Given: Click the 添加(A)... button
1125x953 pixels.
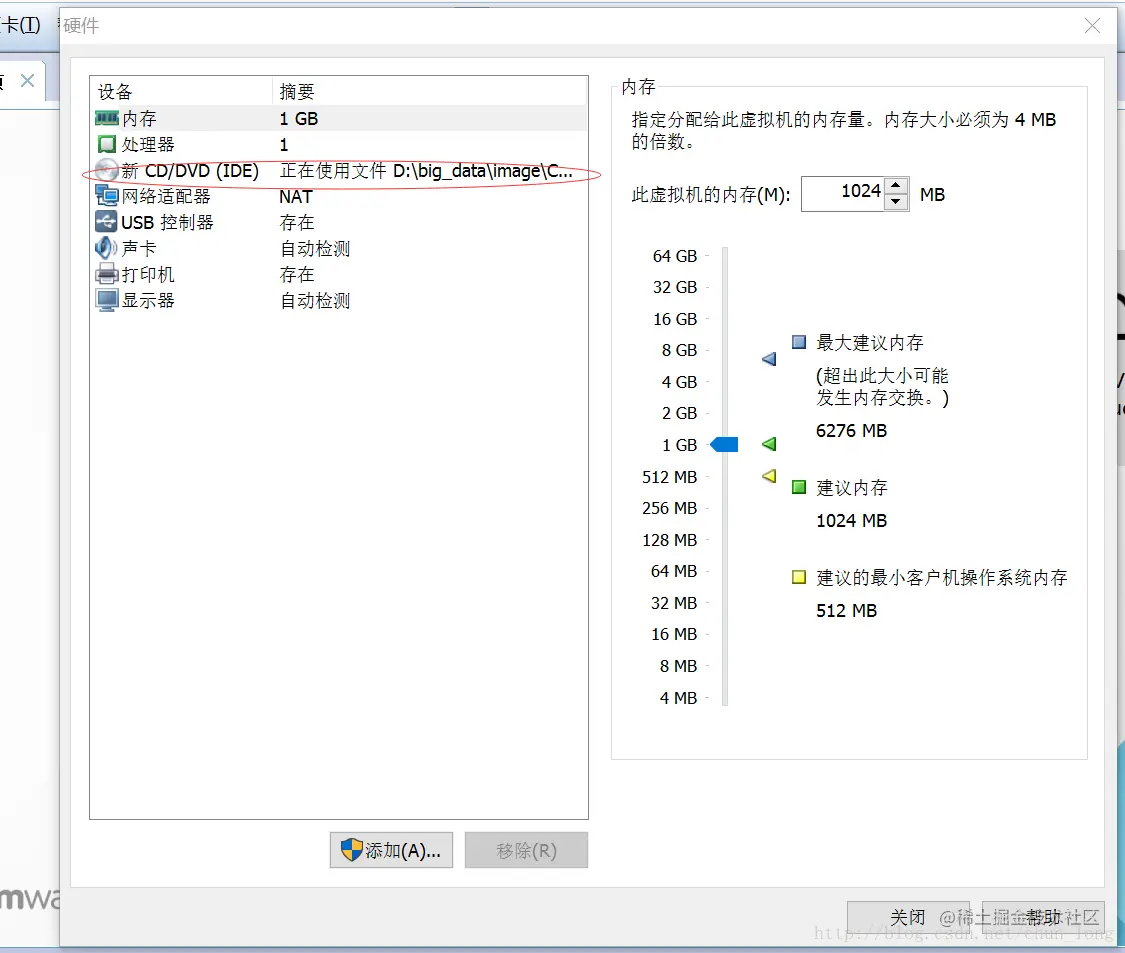Looking at the screenshot, I should pos(391,850).
